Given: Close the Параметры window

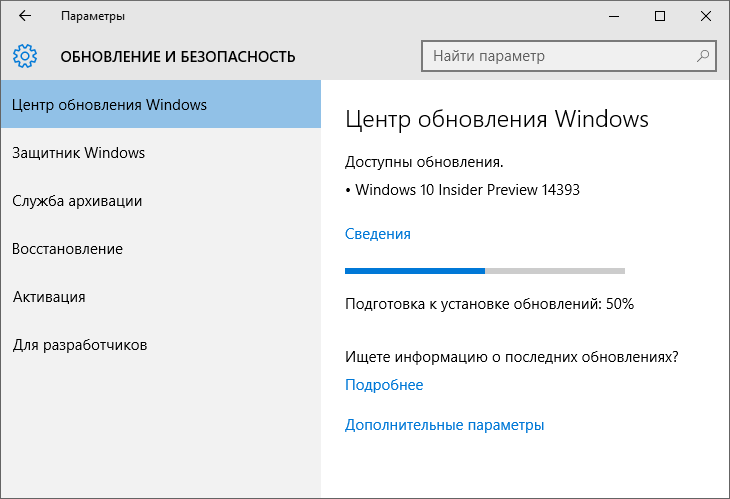Looking at the screenshot, I should pos(706,17).
